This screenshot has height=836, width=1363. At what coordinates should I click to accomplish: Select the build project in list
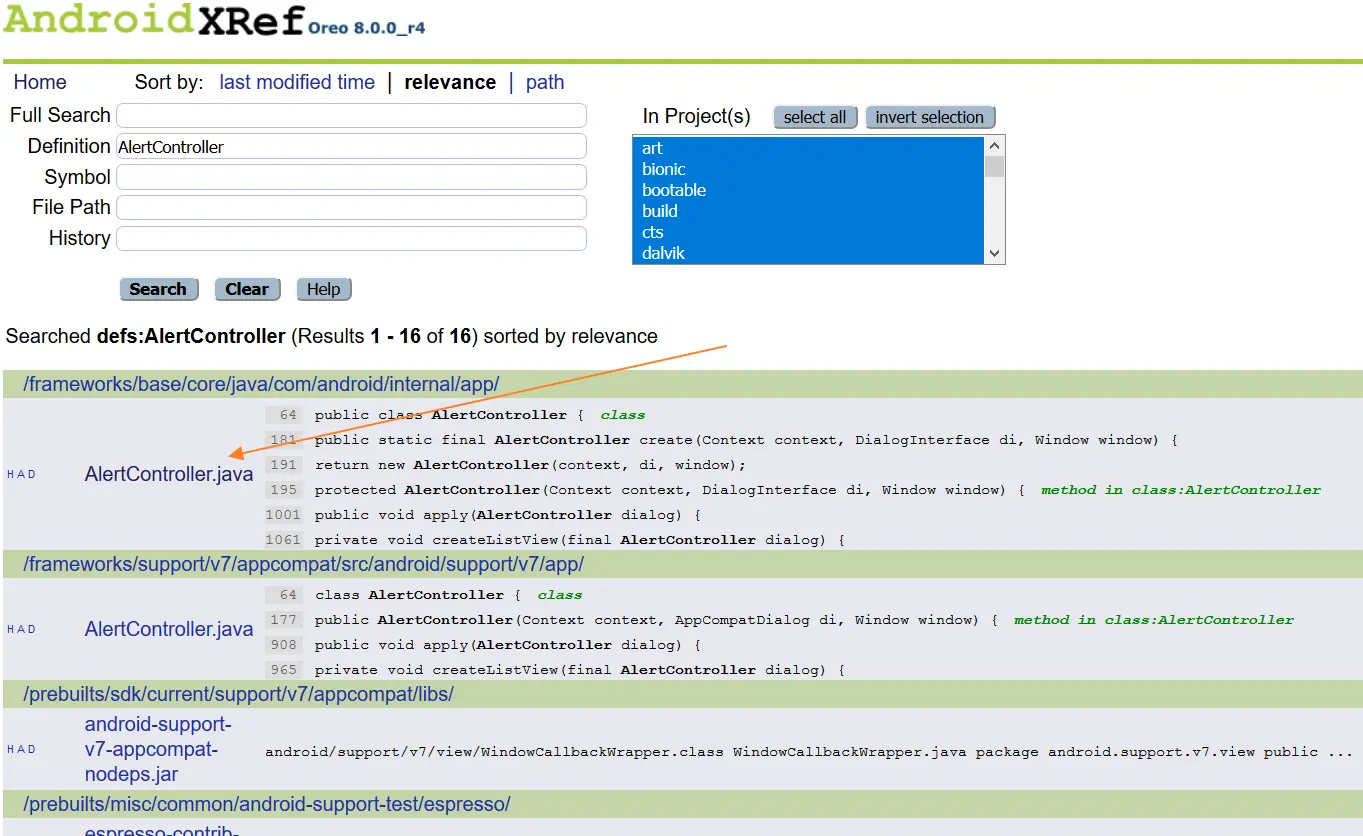coord(809,211)
